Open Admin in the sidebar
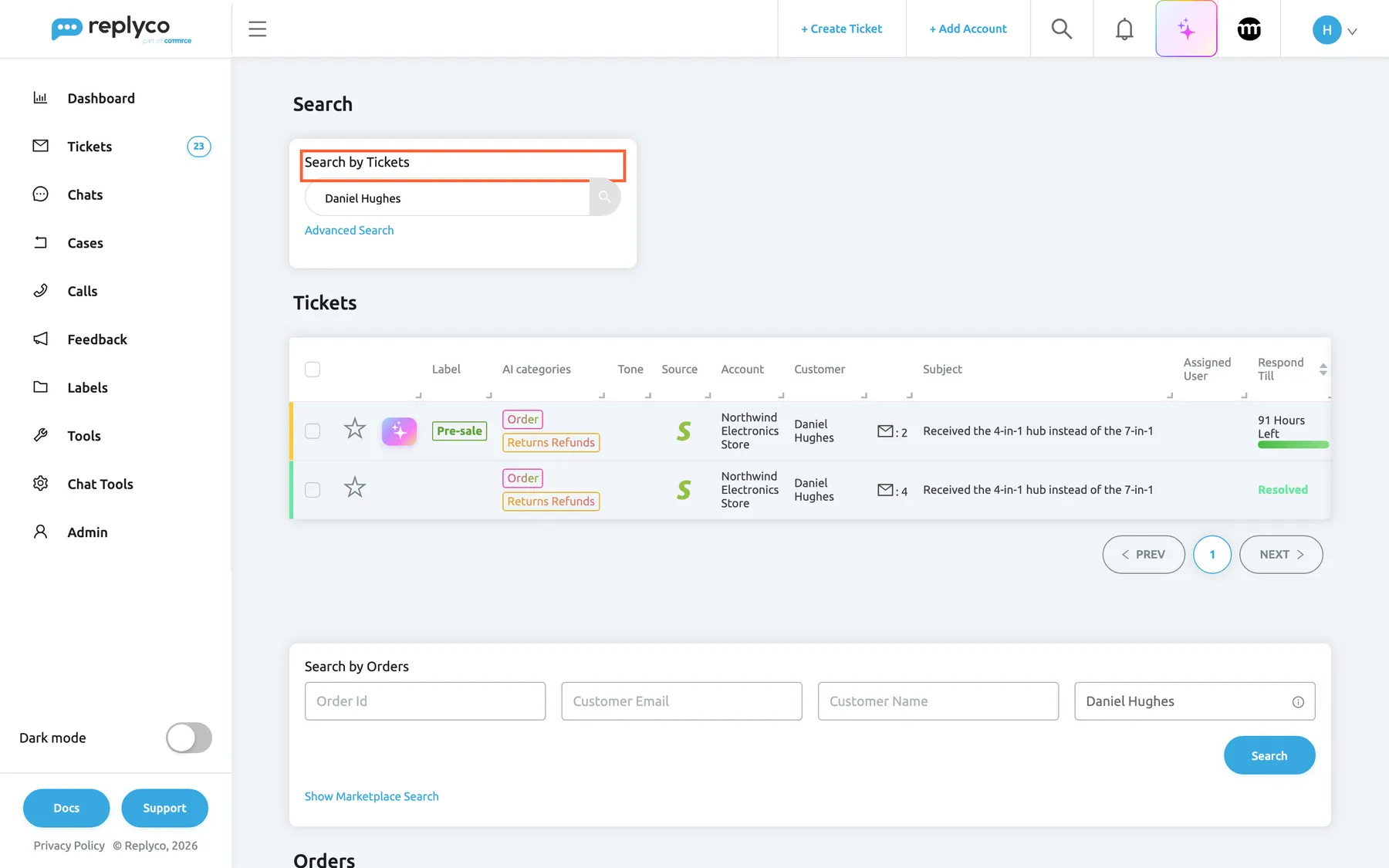 (x=87, y=532)
